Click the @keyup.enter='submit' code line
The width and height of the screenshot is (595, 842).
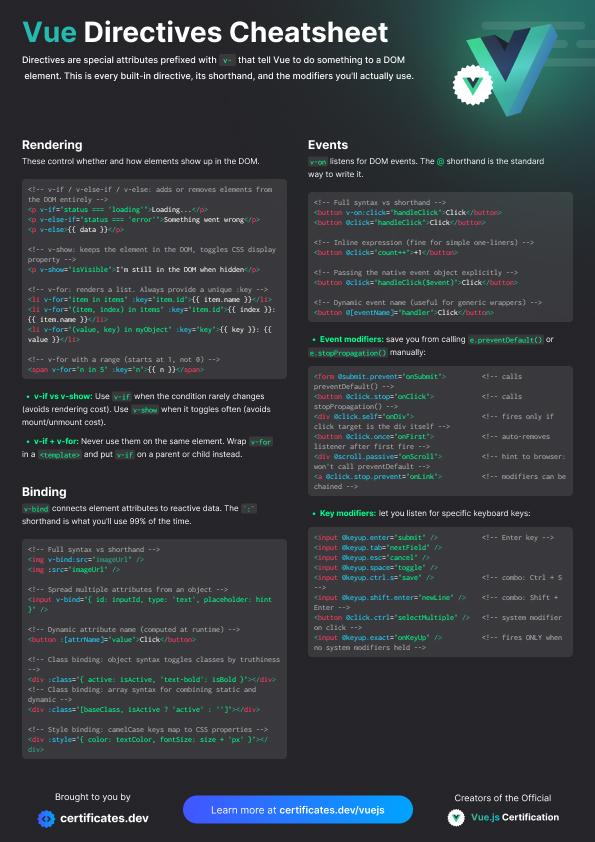tap(376, 538)
